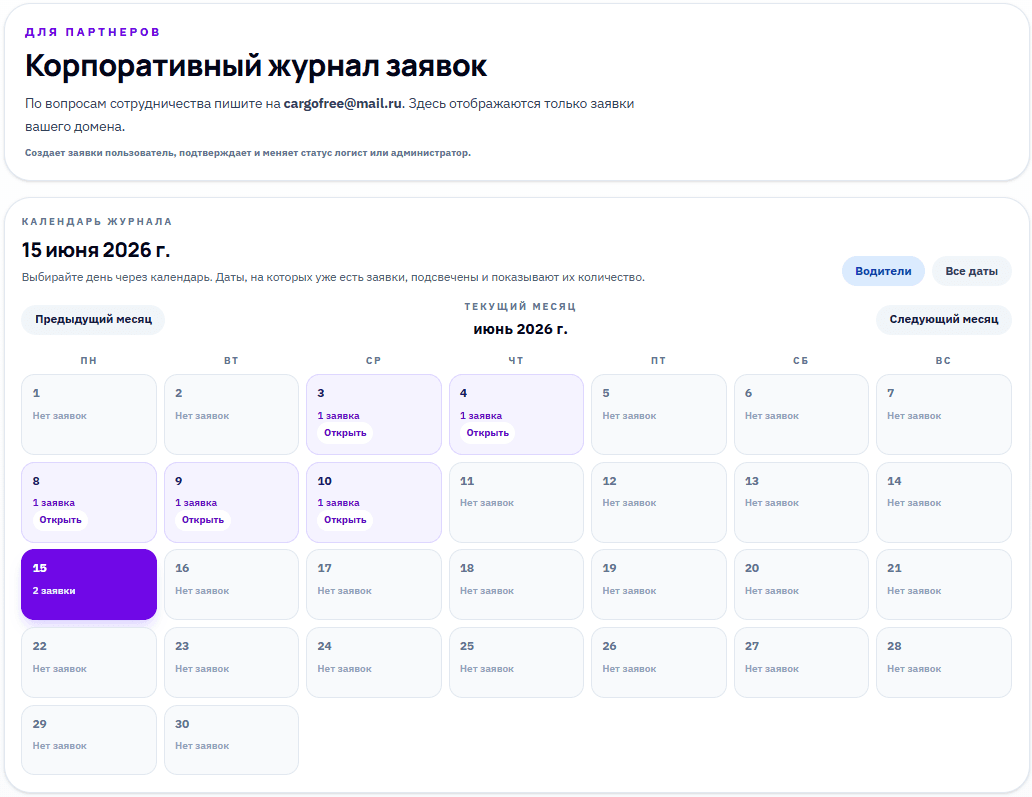Select day 25 calendar cell
Screen dimensions: 1032x797
pos(516,662)
